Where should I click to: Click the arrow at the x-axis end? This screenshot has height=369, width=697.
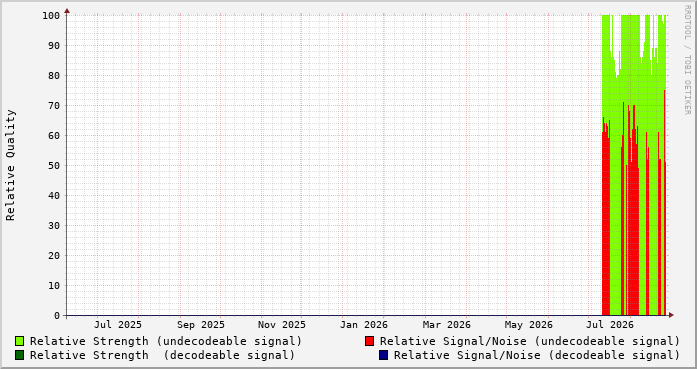671,315
